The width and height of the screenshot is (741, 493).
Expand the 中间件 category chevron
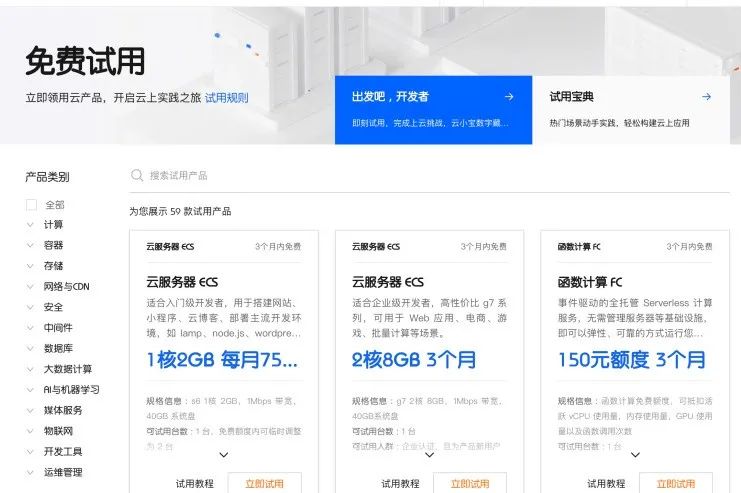point(30,328)
